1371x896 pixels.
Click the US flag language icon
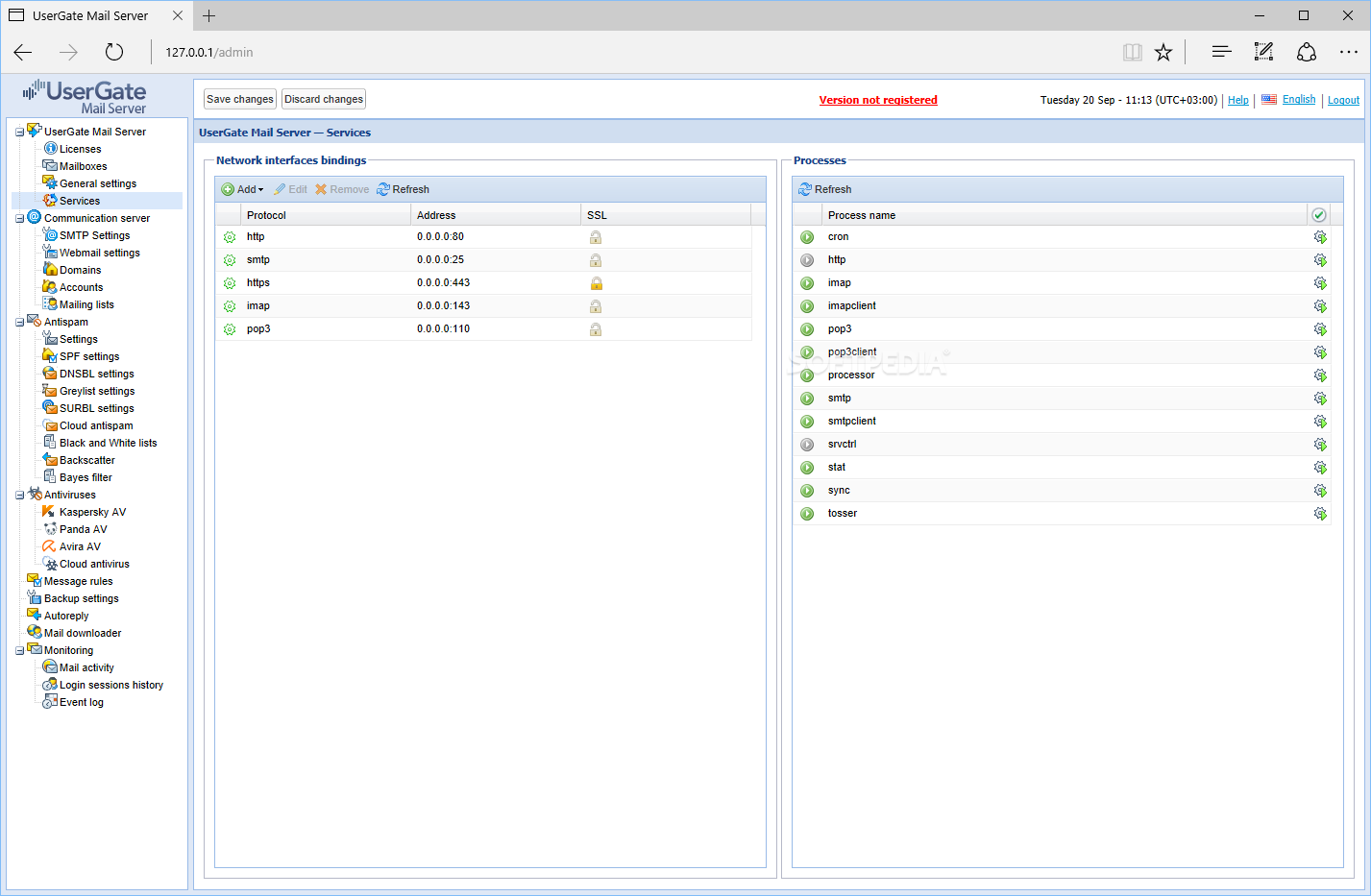pos(1269,99)
